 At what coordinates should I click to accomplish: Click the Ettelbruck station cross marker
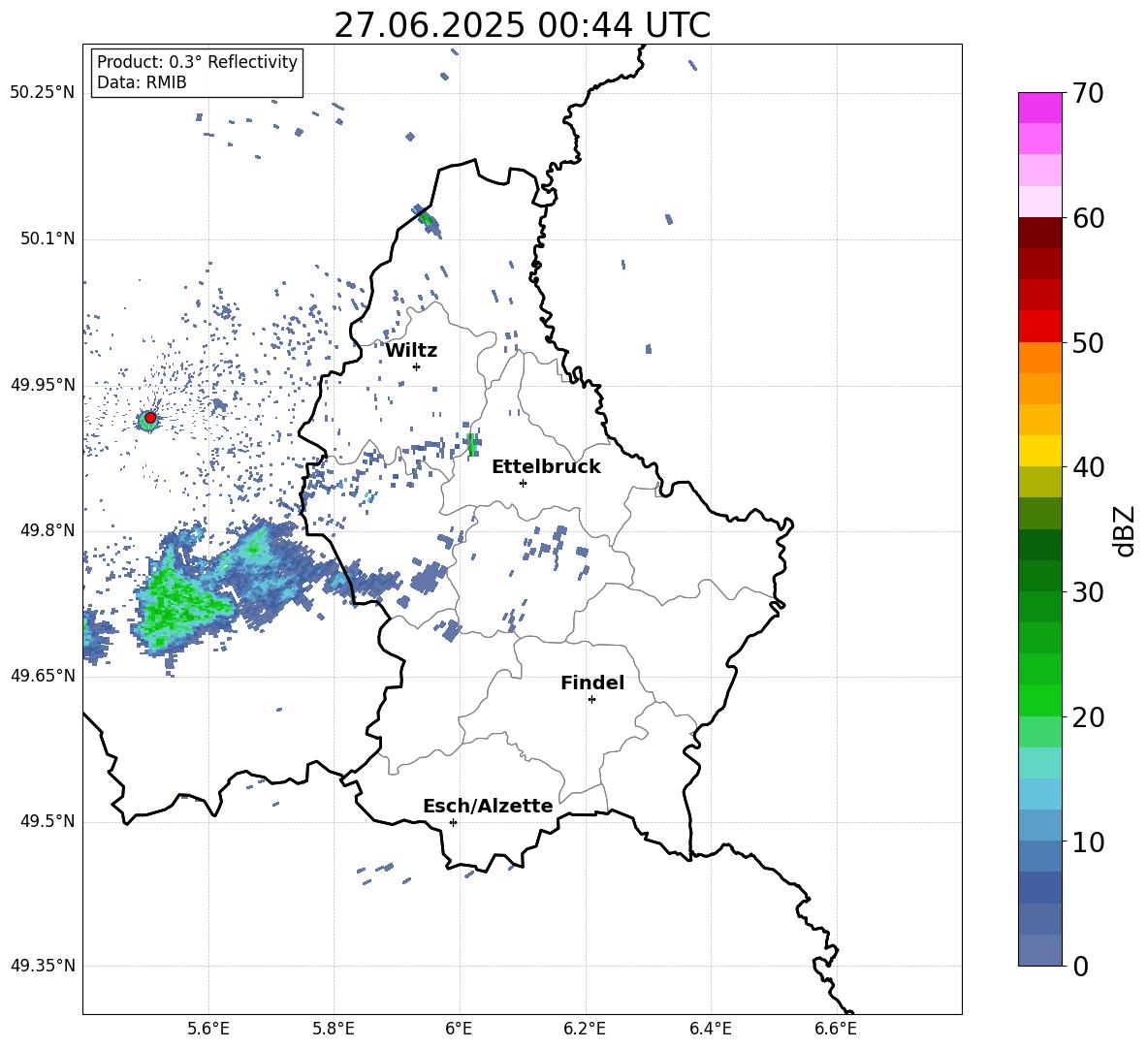tap(523, 483)
